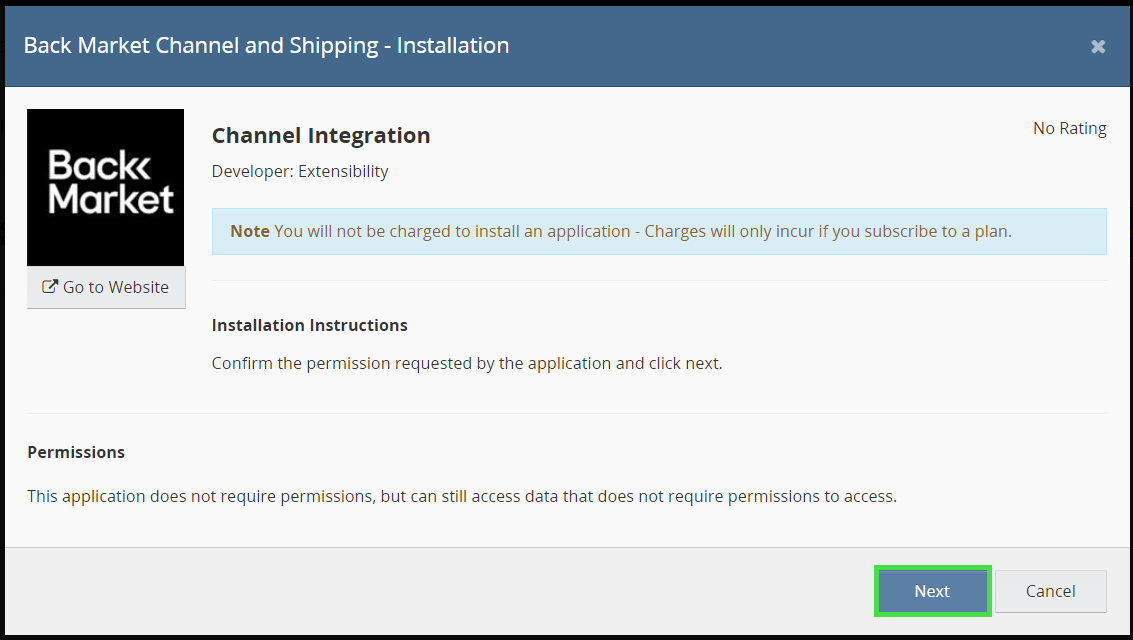The width and height of the screenshot is (1133, 640).
Task: Click the Permissions section heading
Action: (x=76, y=452)
